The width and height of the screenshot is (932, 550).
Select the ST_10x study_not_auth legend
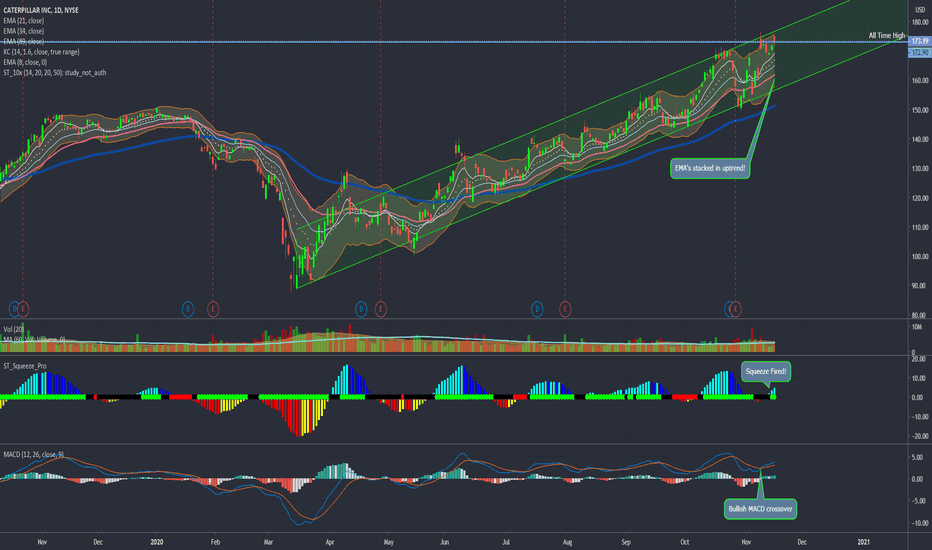point(55,73)
